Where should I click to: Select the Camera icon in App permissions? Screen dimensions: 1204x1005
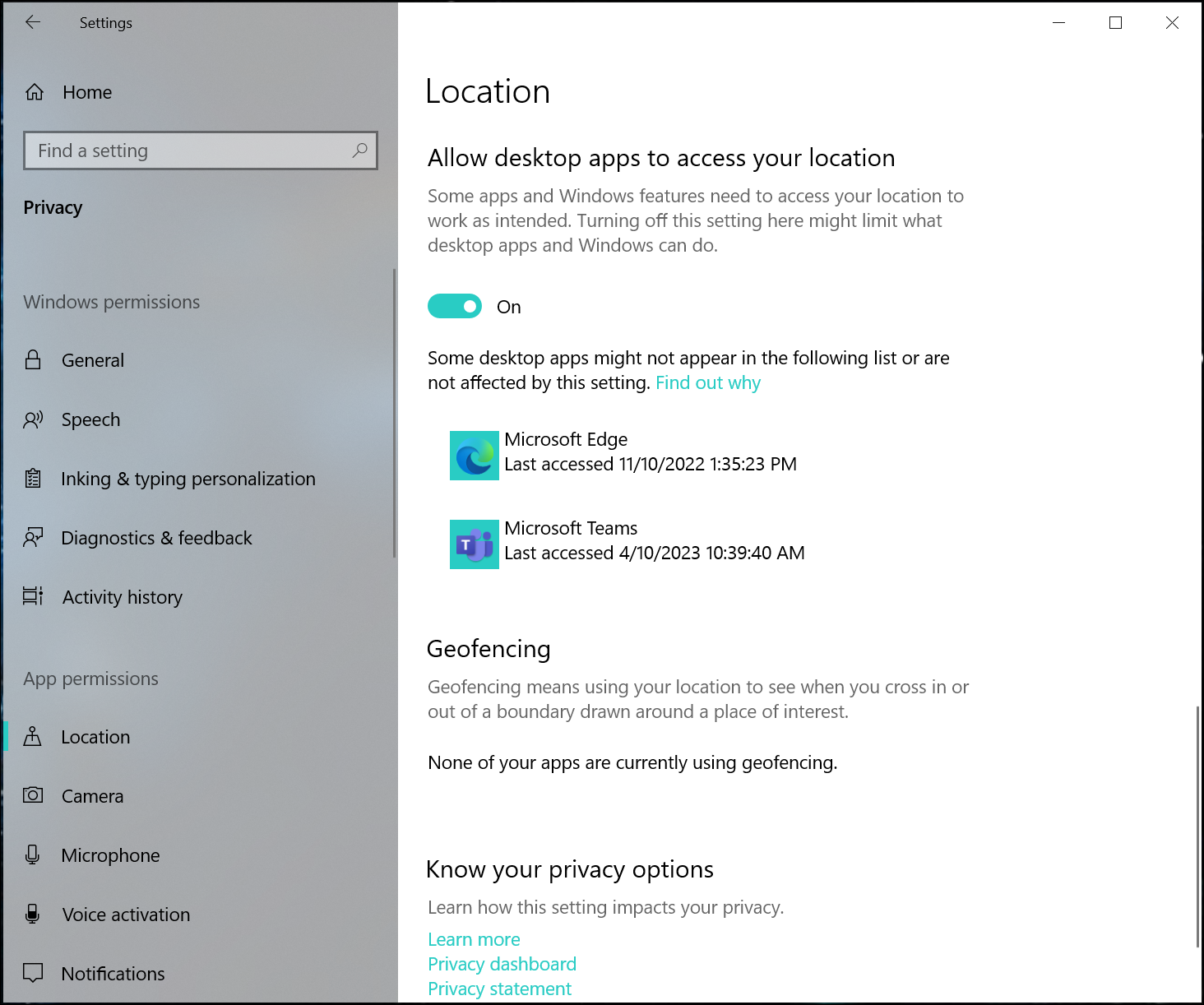pyautogui.click(x=33, y=795)
